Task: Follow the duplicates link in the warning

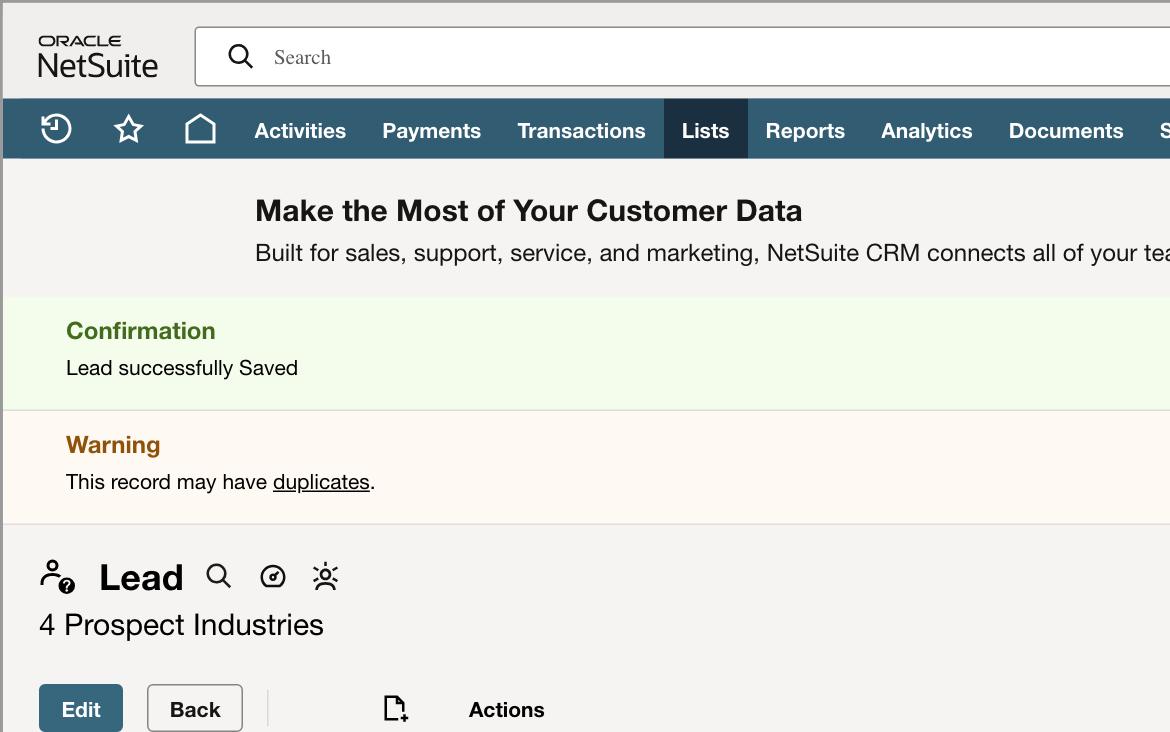Action: 322,482
